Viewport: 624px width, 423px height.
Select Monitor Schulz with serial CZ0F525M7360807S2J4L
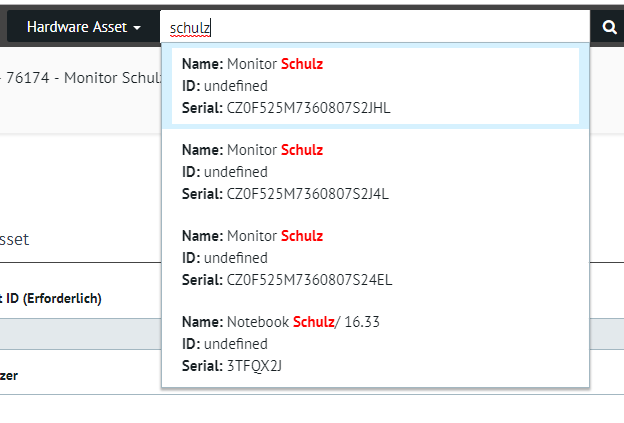375,172
